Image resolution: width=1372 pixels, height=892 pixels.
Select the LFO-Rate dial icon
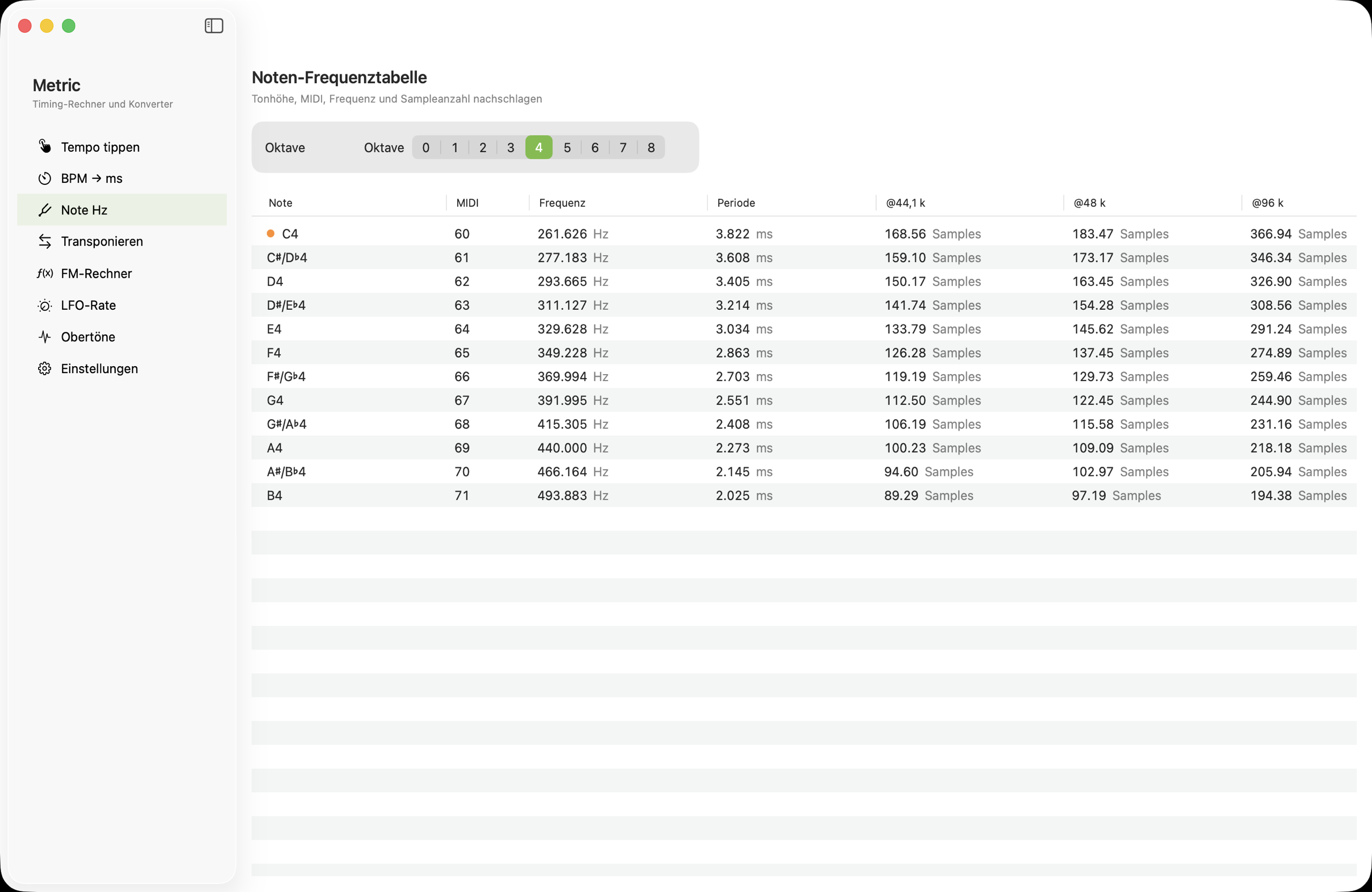(45, 305)
